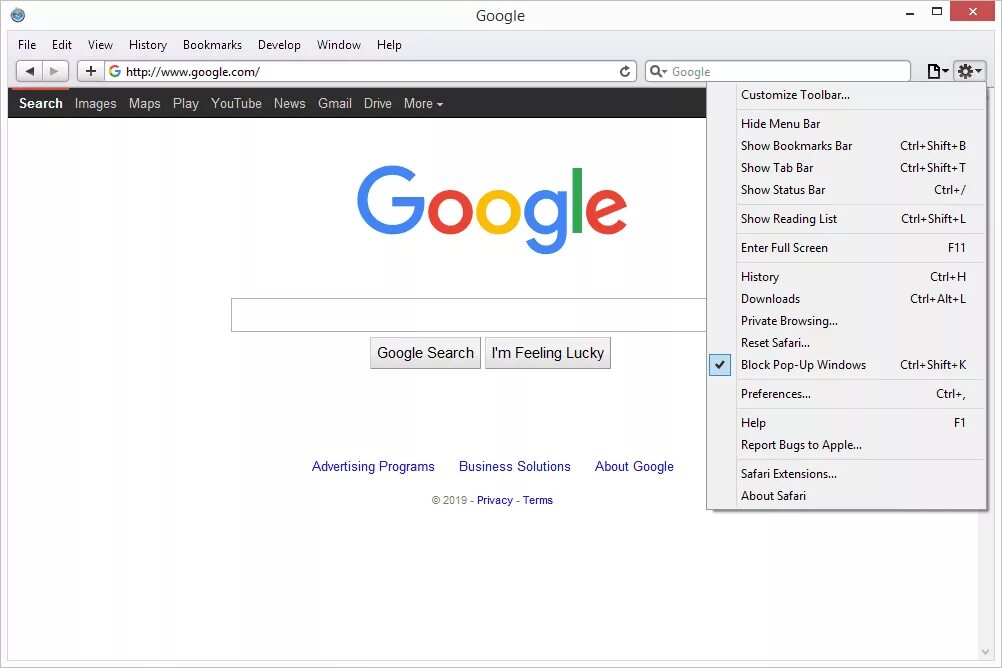1002x668 pixels.
Task: Open the Terms link
Action: coord(537,500)
